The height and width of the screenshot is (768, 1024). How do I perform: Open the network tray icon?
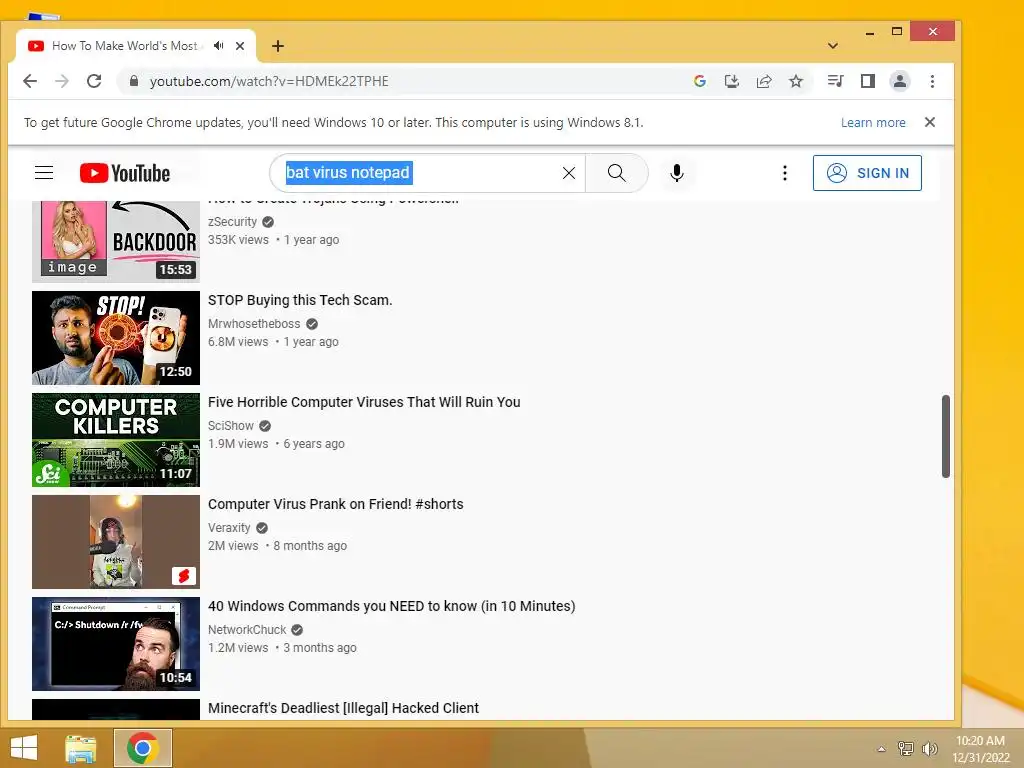[x=905, y=748]
